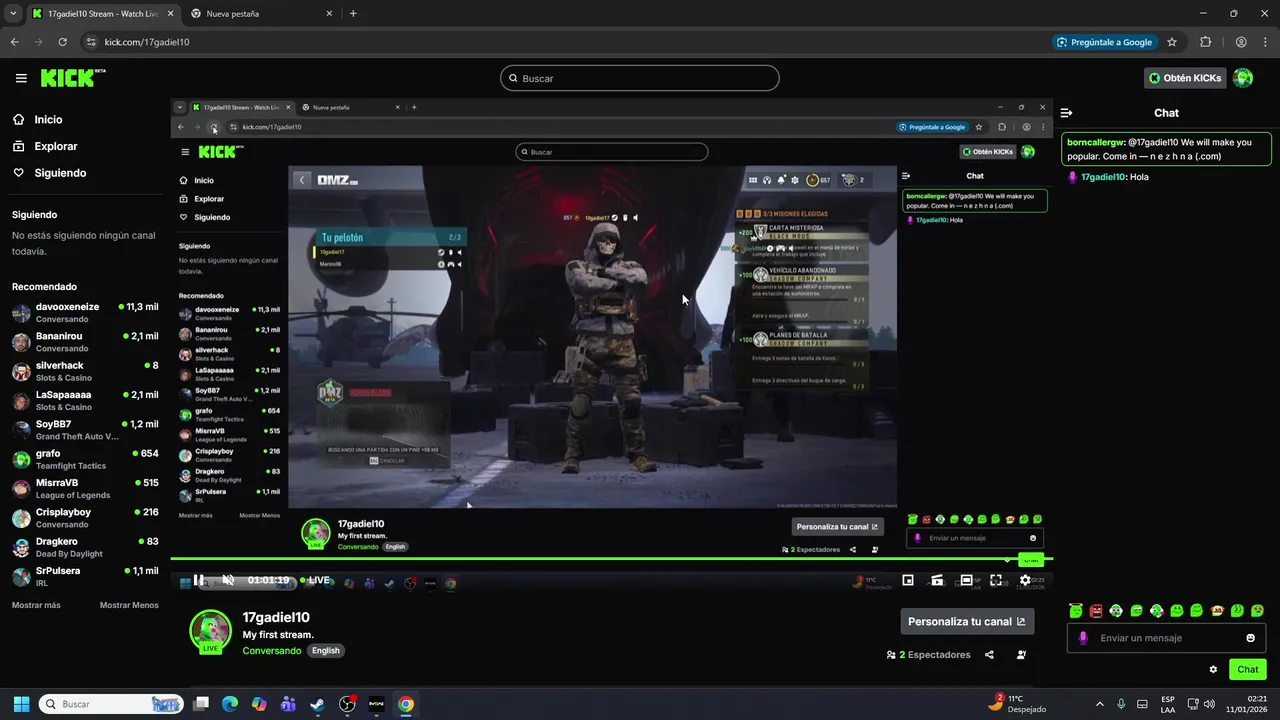Open recommended channel LaSapaaaaa

coord(85,400)
